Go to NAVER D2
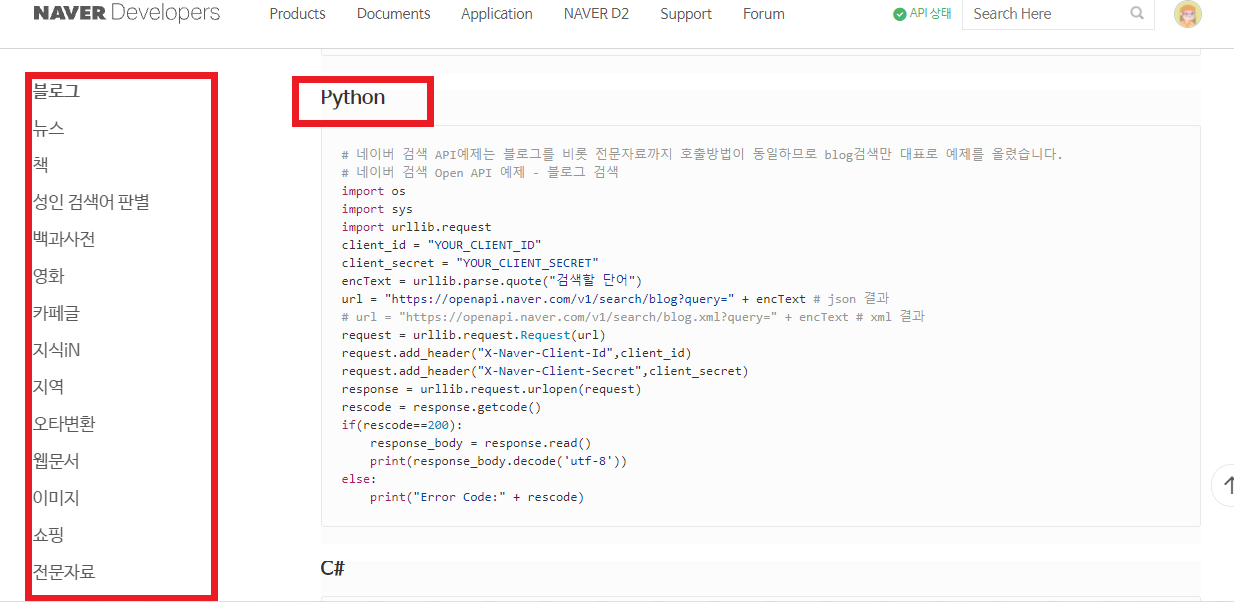This screenshot has width=1234, height=602. click(597, 14)
